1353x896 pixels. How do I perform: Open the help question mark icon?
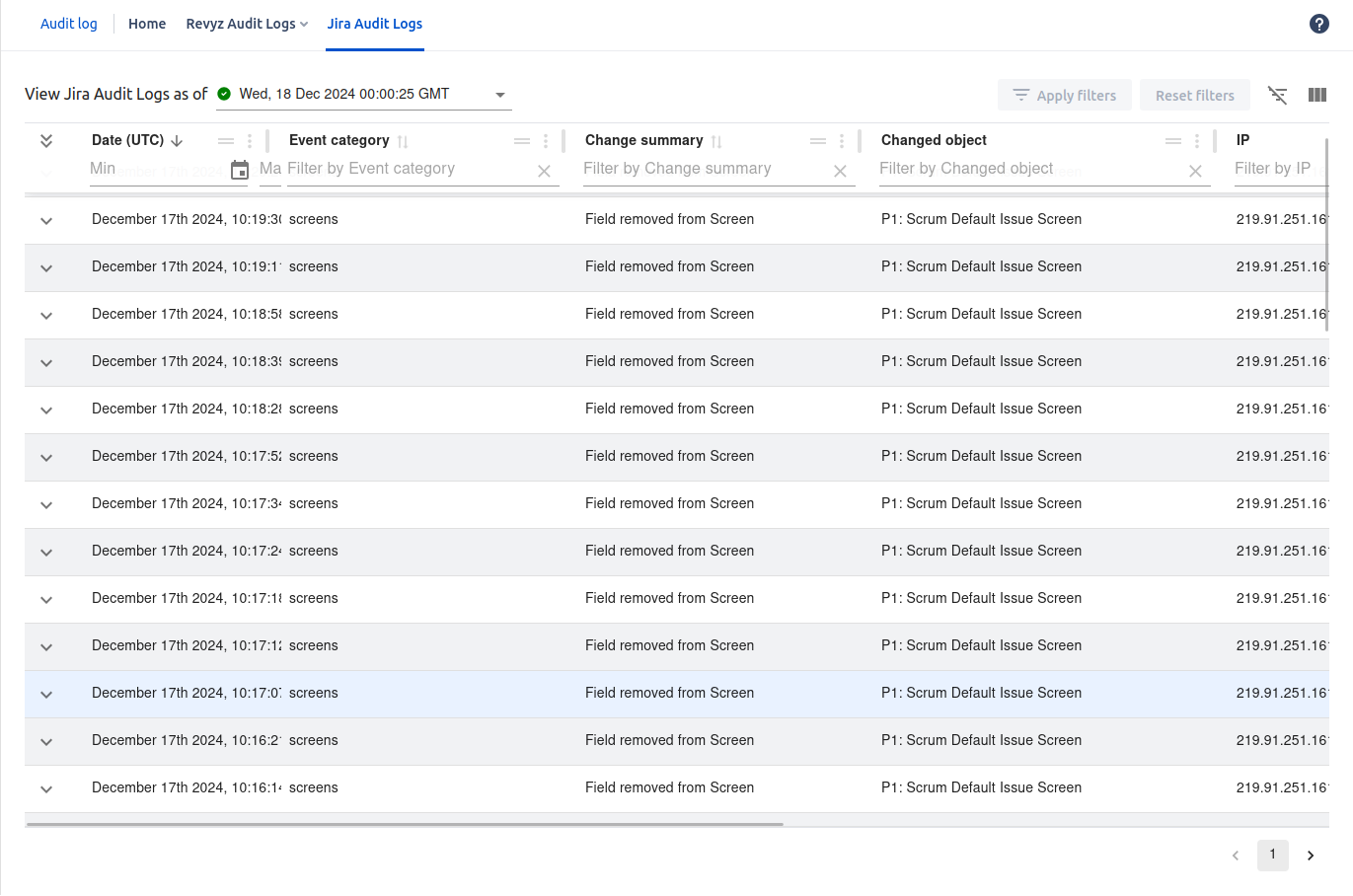point(1319,24)
